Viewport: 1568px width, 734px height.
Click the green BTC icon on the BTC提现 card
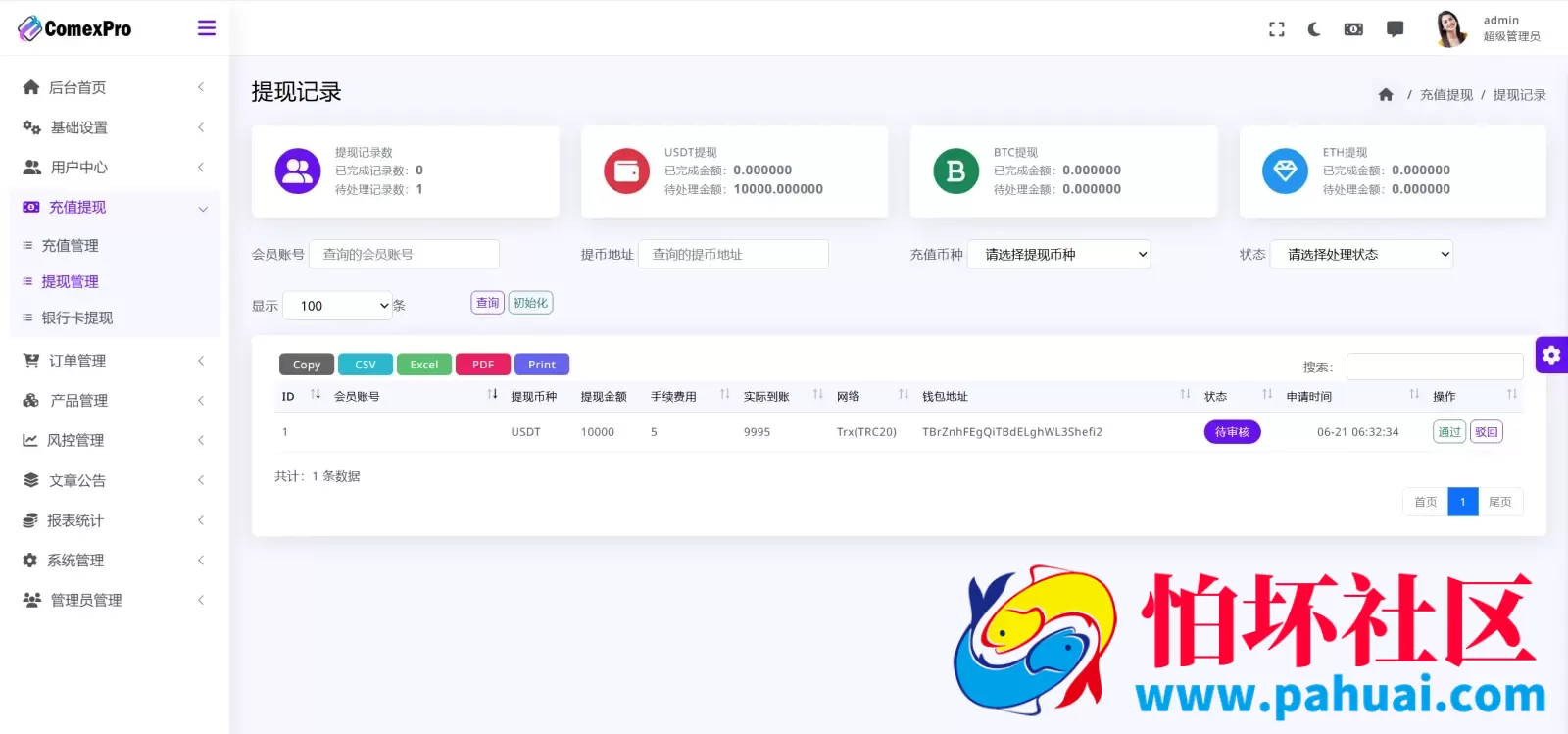pos(956,171)
